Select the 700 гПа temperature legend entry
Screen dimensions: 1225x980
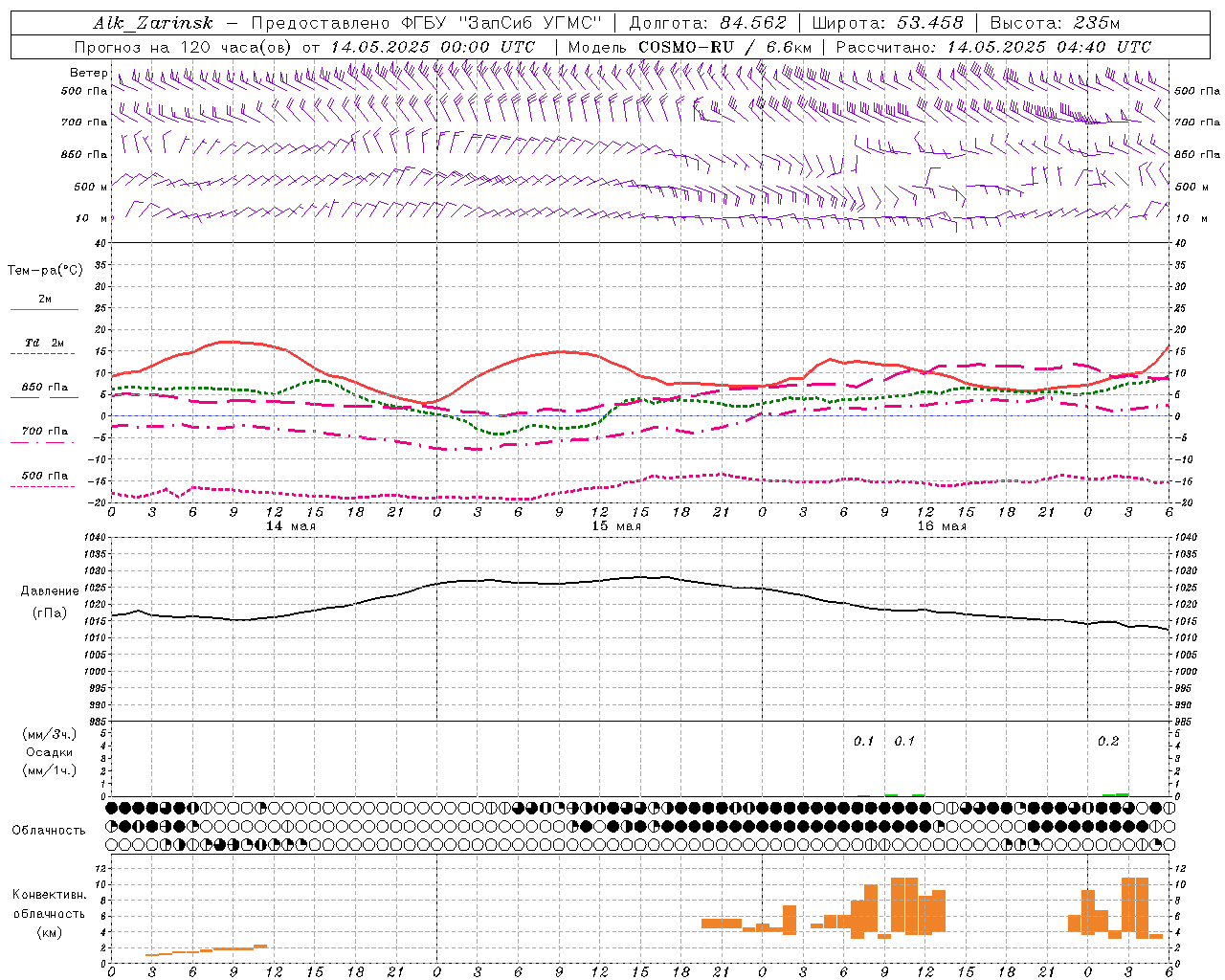(x=45, y=432)
